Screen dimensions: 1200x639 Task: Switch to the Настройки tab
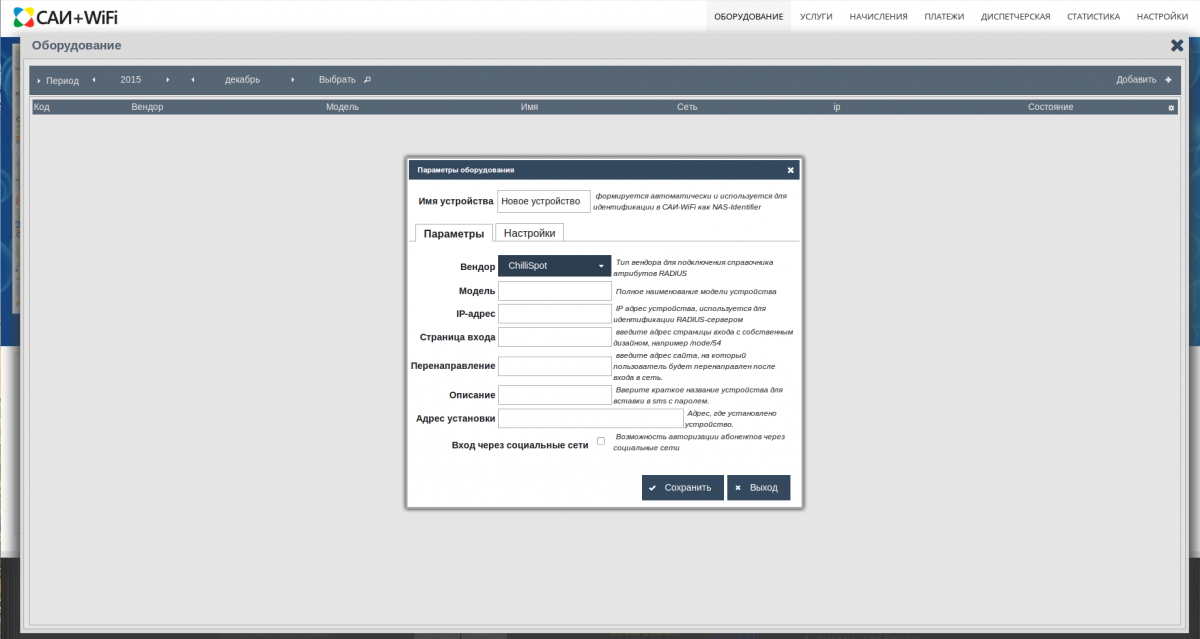[x=529, y=233]
